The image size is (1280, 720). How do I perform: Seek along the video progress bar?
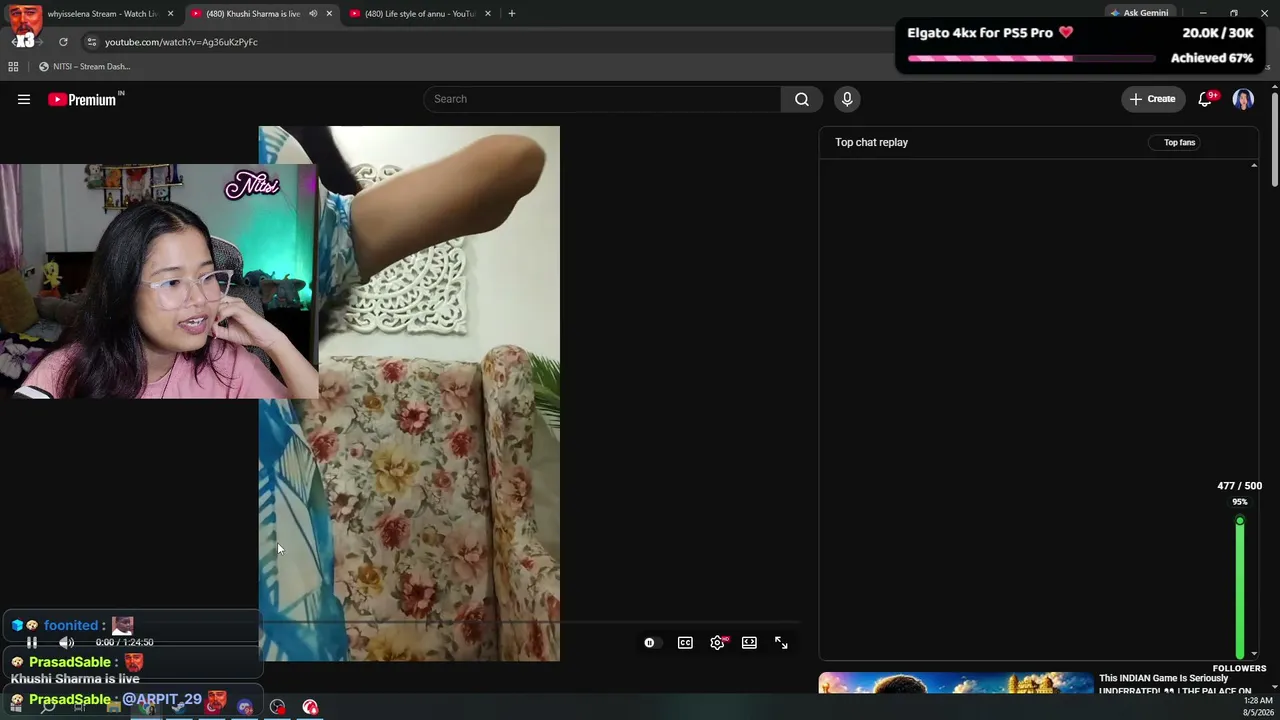[x=530, y=622]
